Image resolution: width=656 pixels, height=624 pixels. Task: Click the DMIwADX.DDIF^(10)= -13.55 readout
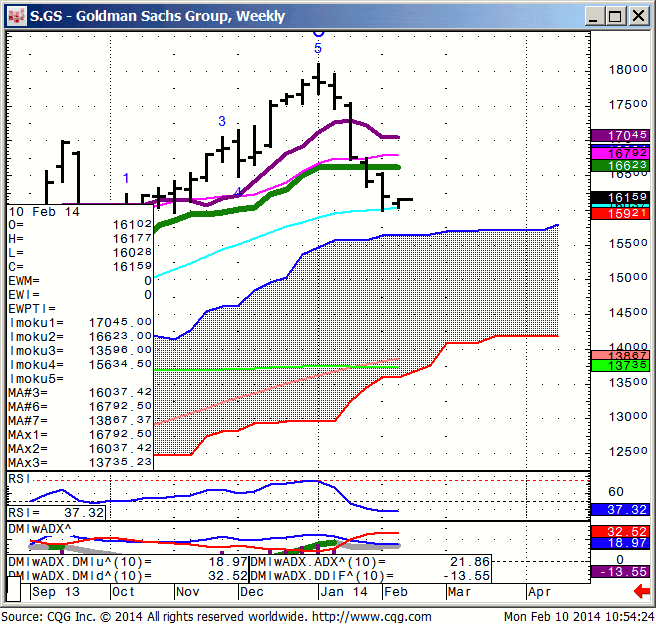point(370,576)
